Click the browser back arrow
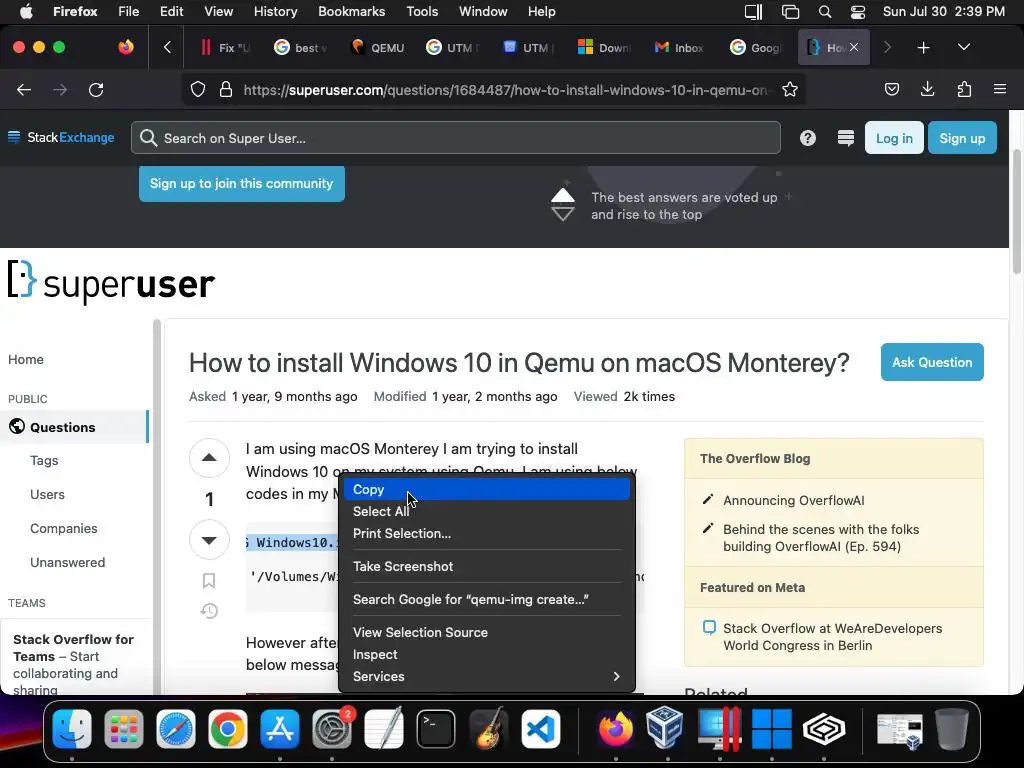1024x768 pixels. click(x=24, y=90)
